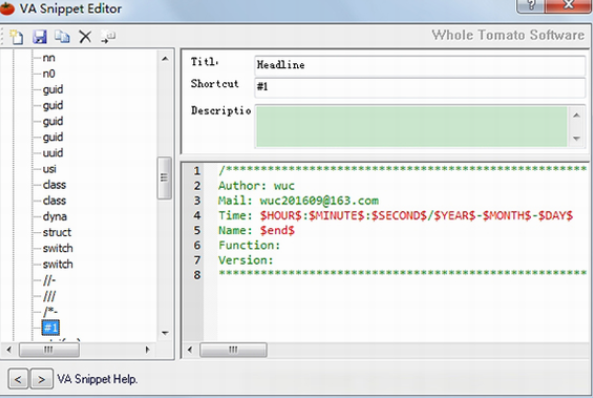Click the Copy snippet toolbar icon
The height and width of the screenshot is (398, 593).
[x=62, y=37]
